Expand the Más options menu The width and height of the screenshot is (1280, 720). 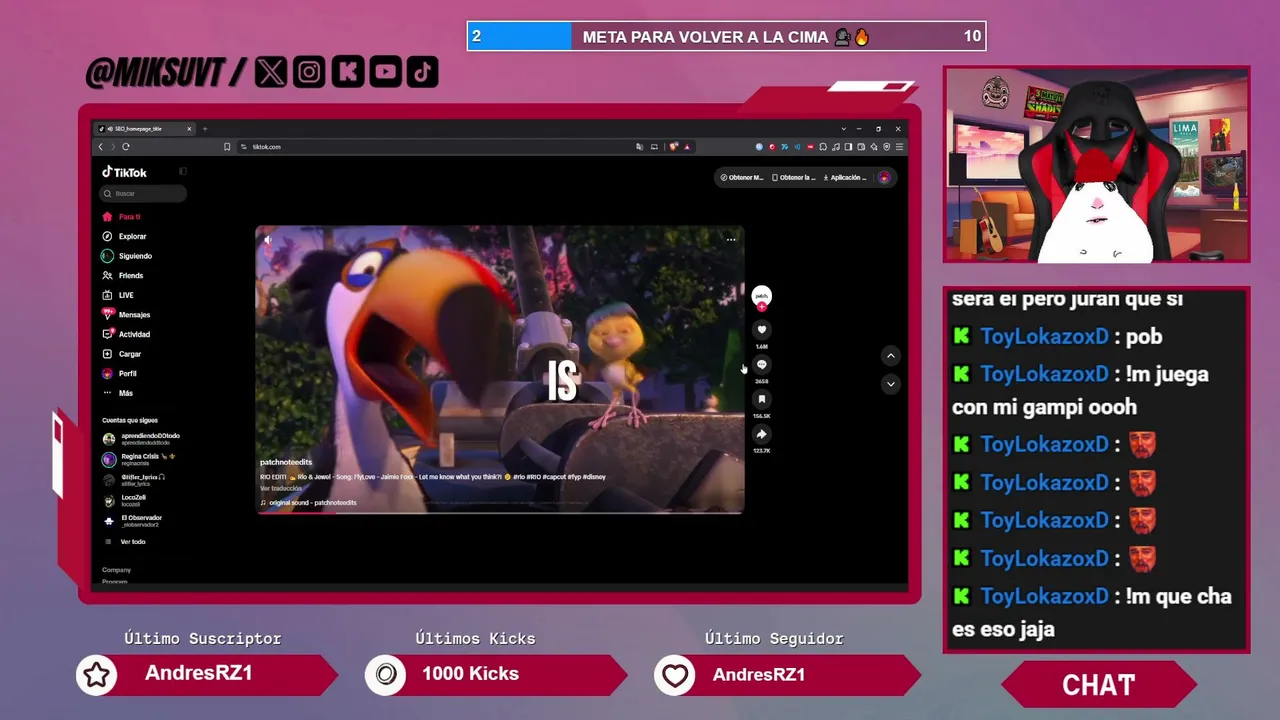(x=117, y=393)
